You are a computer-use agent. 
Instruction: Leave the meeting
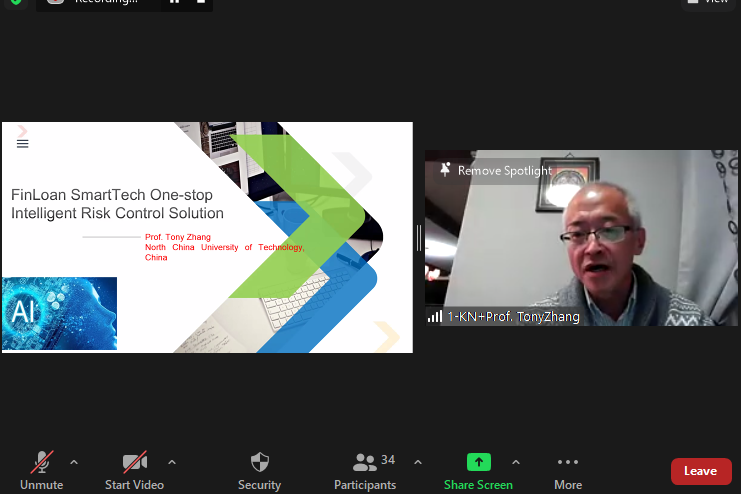701,471
